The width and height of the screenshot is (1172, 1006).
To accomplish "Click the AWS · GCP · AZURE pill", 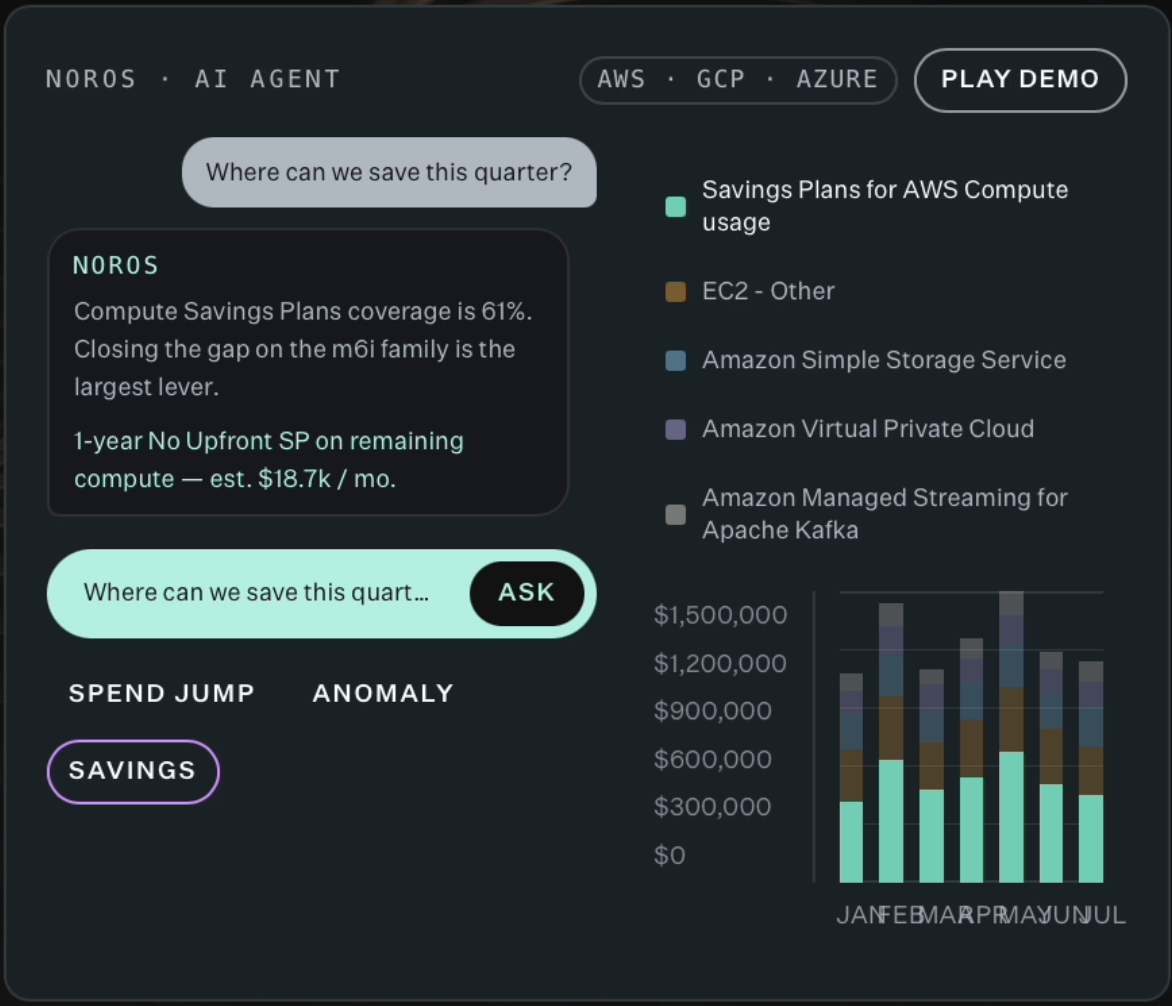I will point(738,80).
